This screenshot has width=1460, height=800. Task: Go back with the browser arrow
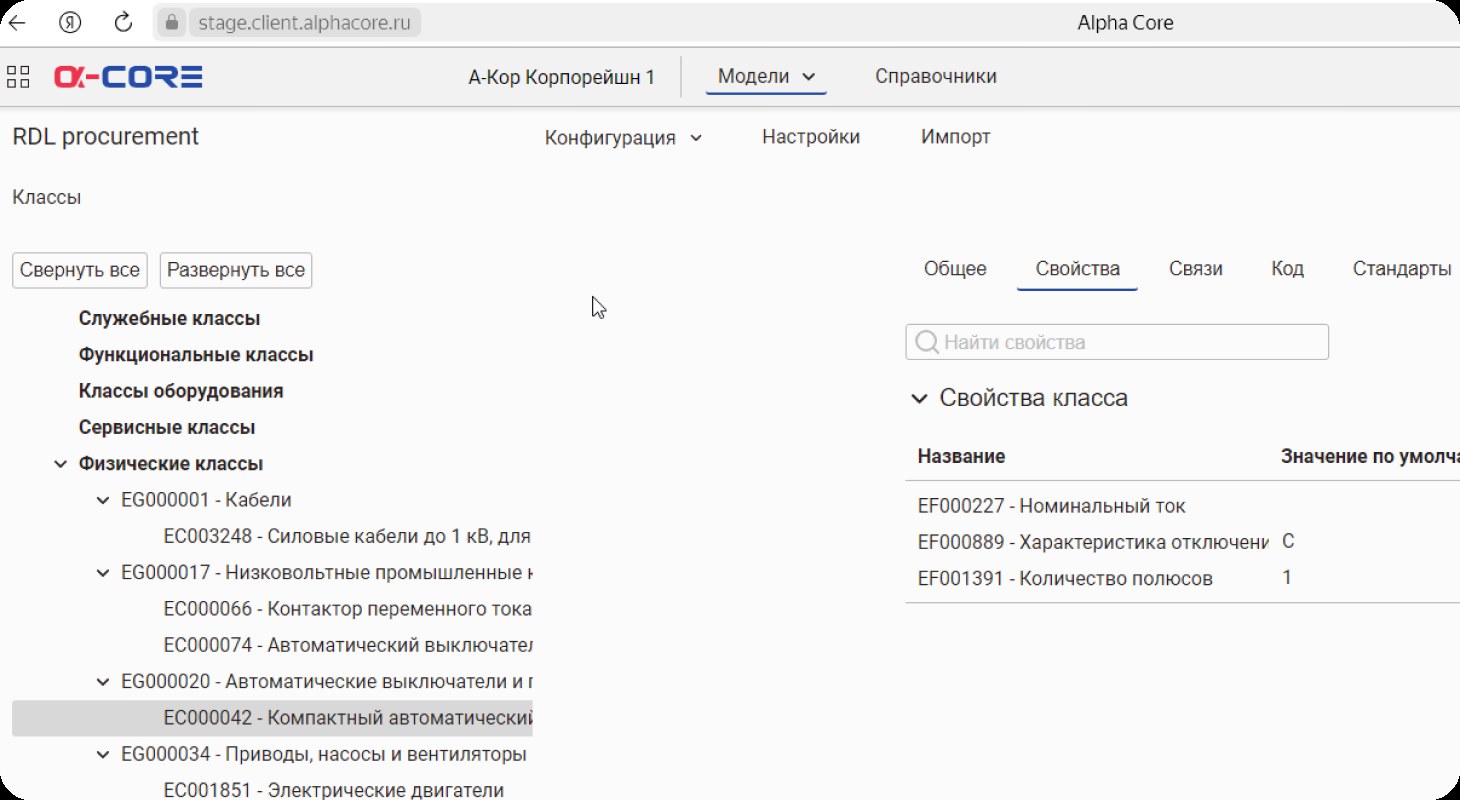pos(17,22)
